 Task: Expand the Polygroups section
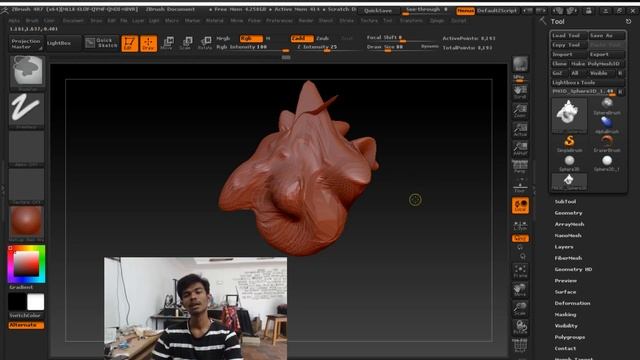[570, 337]
